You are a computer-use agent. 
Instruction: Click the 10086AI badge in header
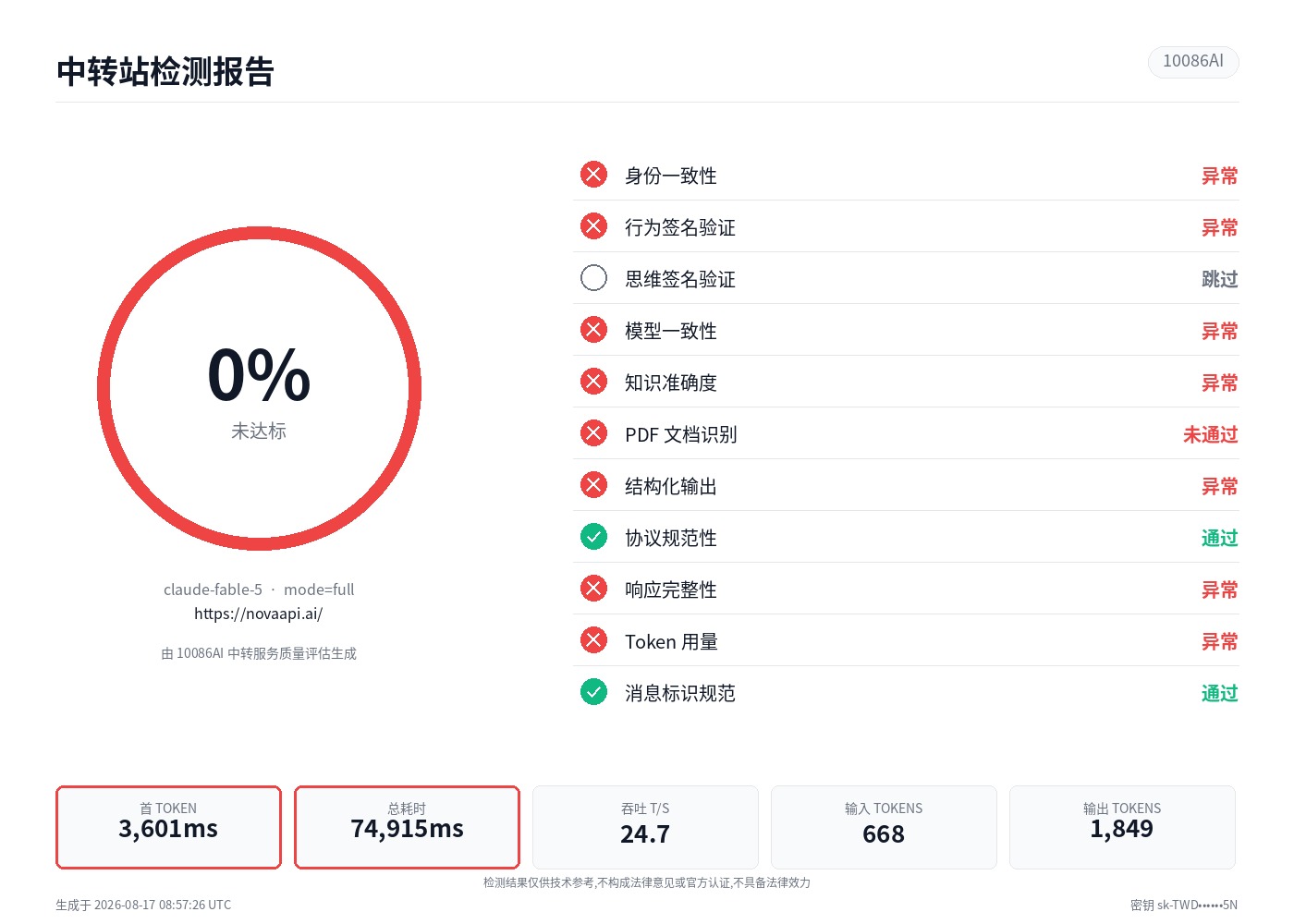pos(1193,62)
